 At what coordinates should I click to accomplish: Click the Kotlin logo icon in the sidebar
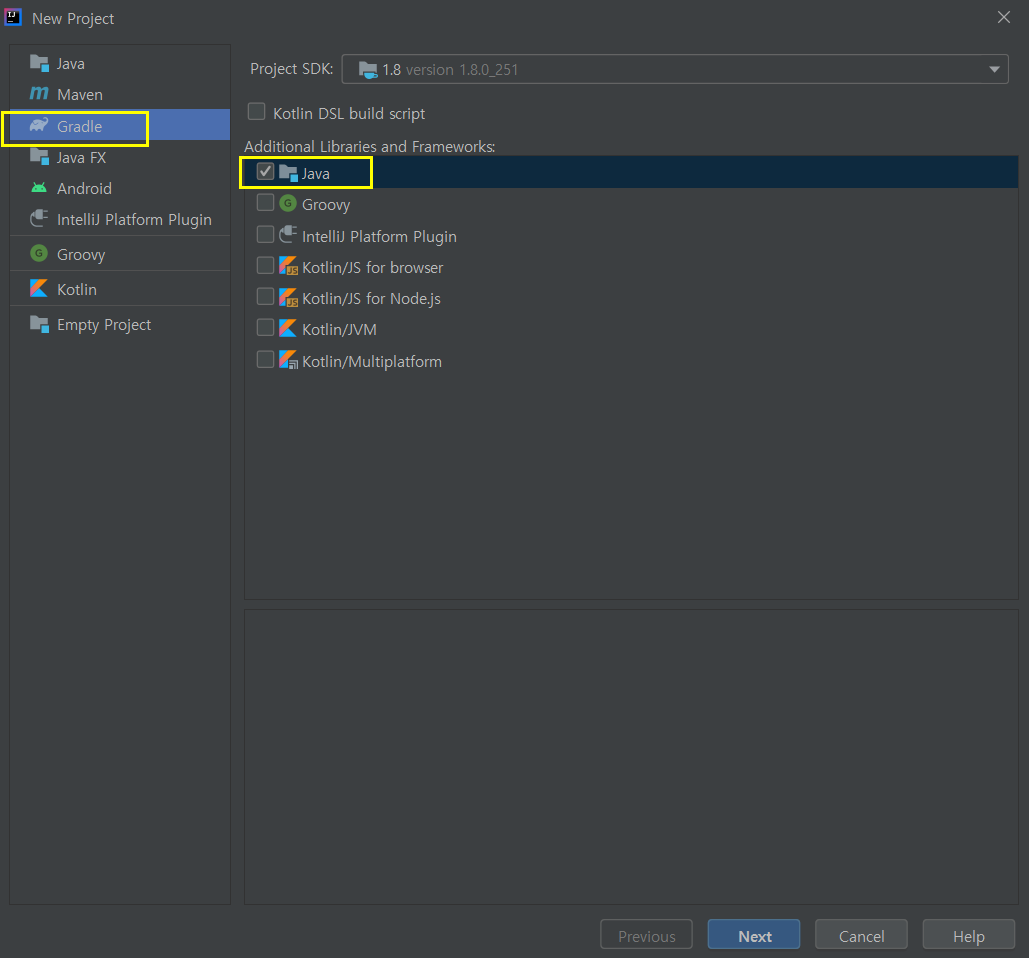(x=39, y=288)
